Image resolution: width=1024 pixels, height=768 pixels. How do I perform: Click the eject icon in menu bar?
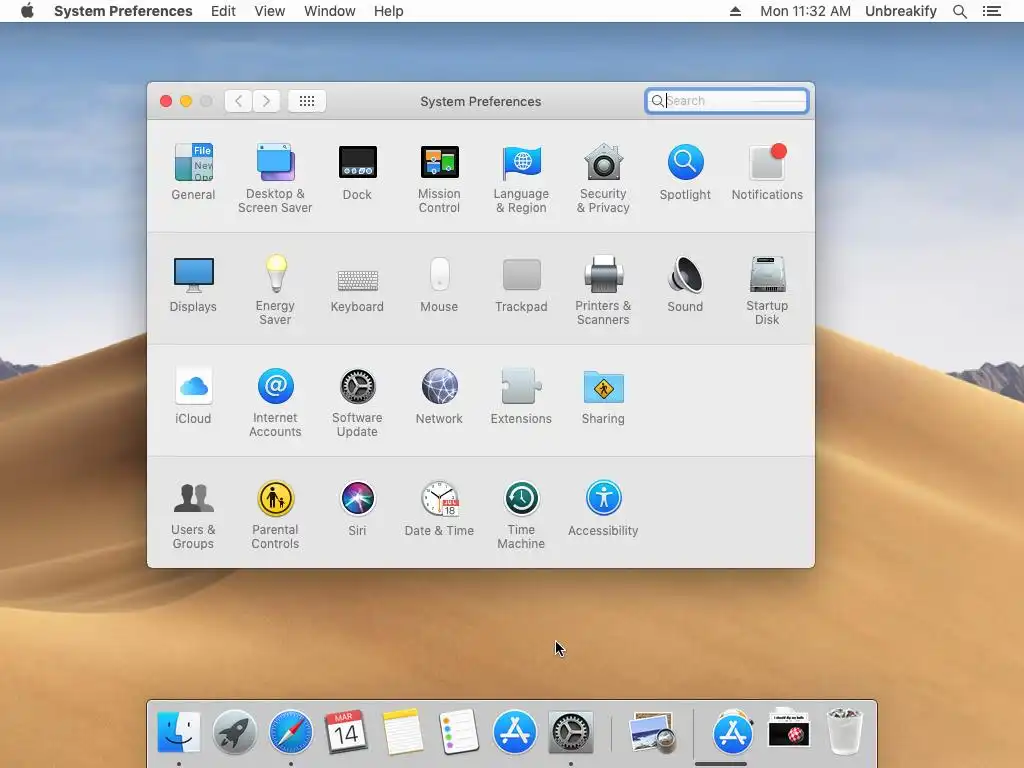coord(735,11)
